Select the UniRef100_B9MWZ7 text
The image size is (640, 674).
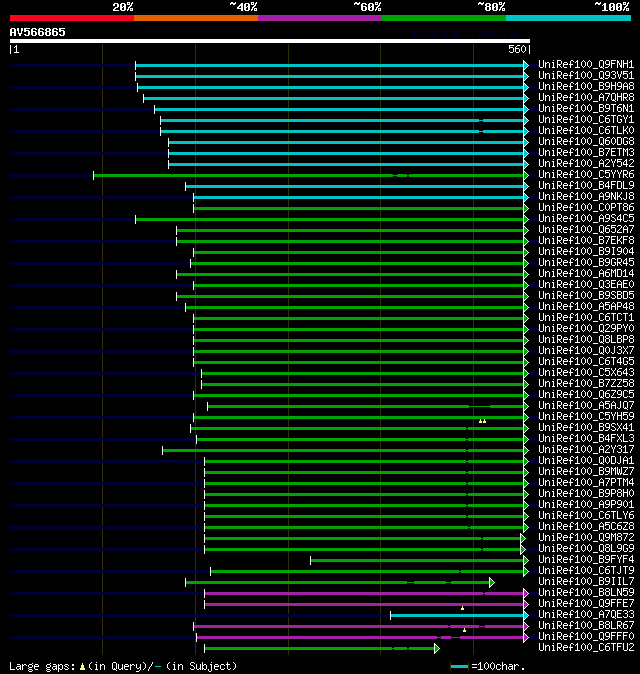coord(586,472)
